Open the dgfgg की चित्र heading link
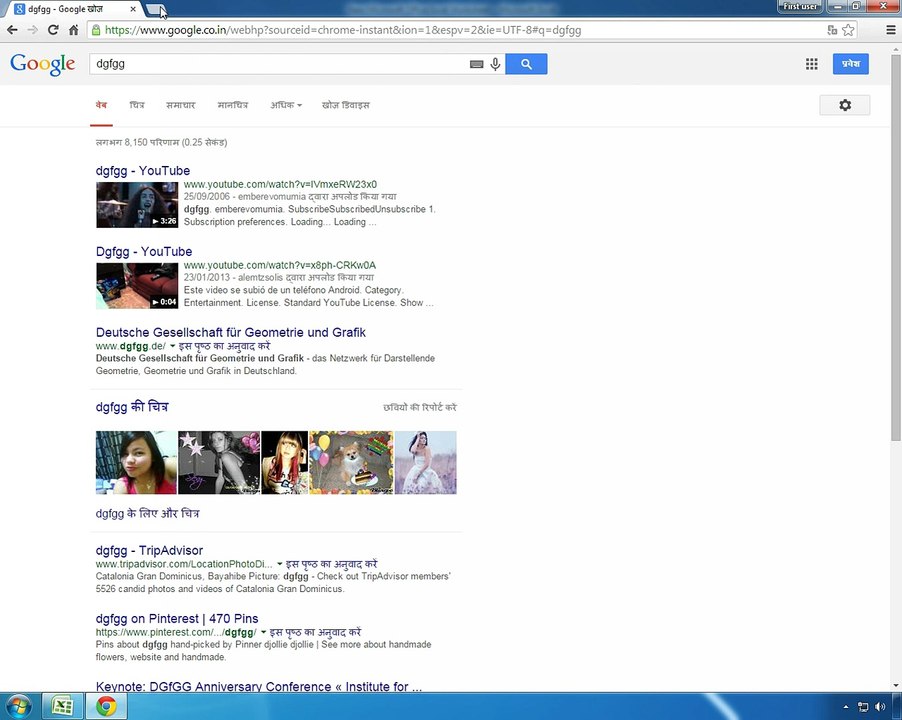902x720 pixels. pos(132,407)
